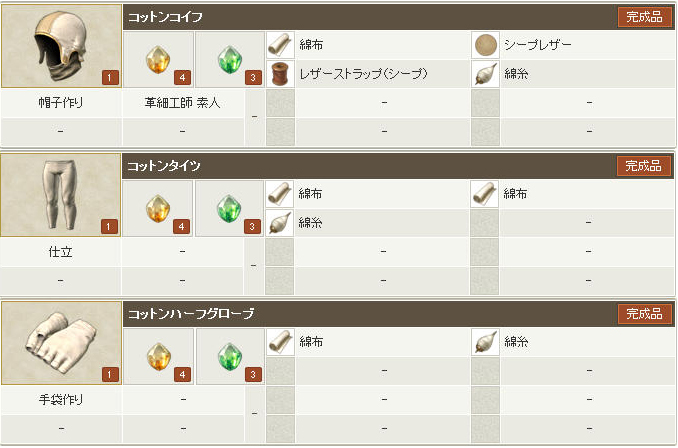Click the 革細工師 素人 skill label
This screenshot has width=678, height=448.
coord(182,102)
